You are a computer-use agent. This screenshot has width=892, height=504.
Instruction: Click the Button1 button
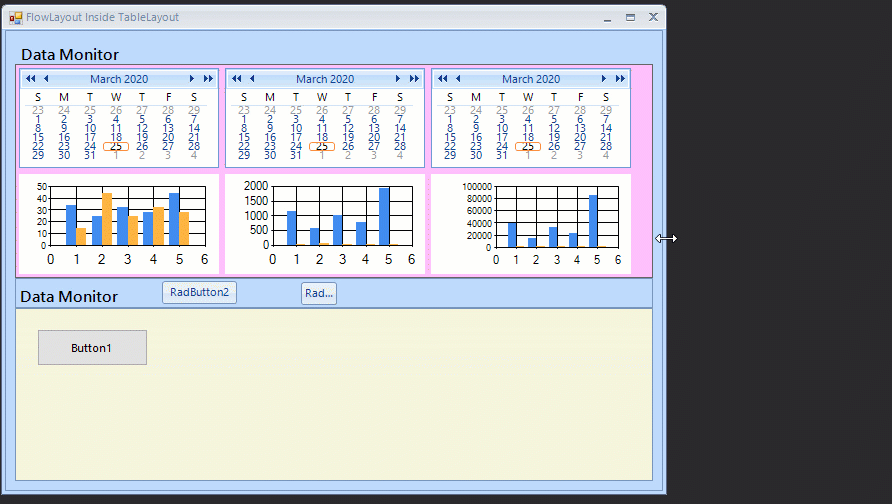[x=92, y=348]
